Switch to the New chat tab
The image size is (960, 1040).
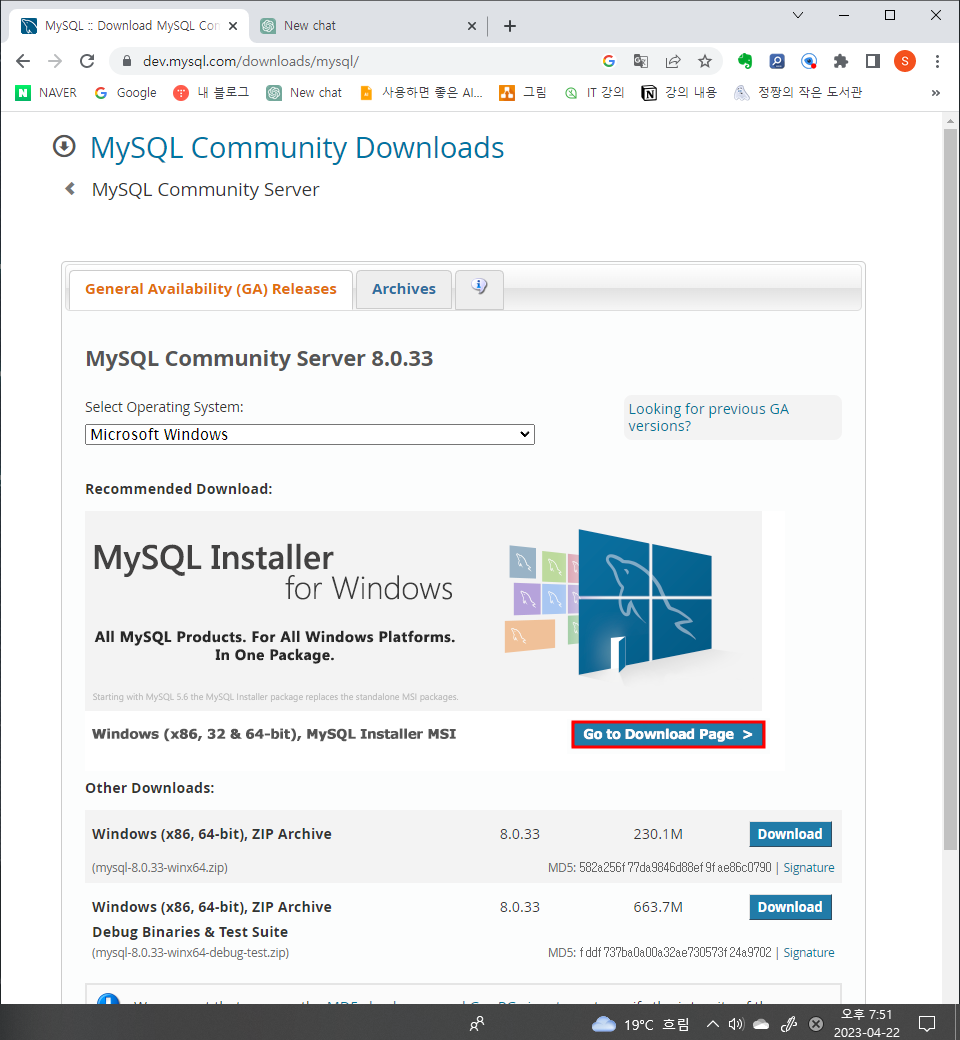[368, 26]
